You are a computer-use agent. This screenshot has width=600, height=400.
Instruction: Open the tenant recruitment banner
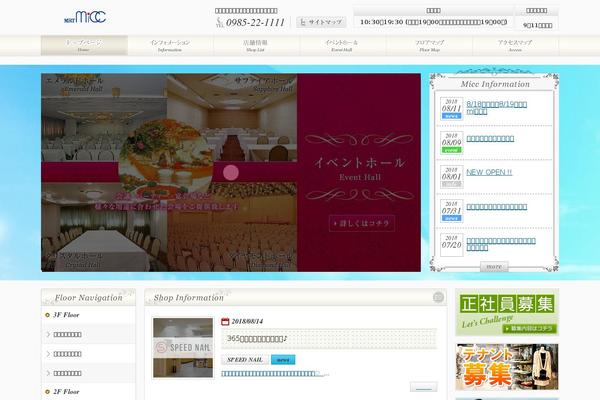(507, 366)
